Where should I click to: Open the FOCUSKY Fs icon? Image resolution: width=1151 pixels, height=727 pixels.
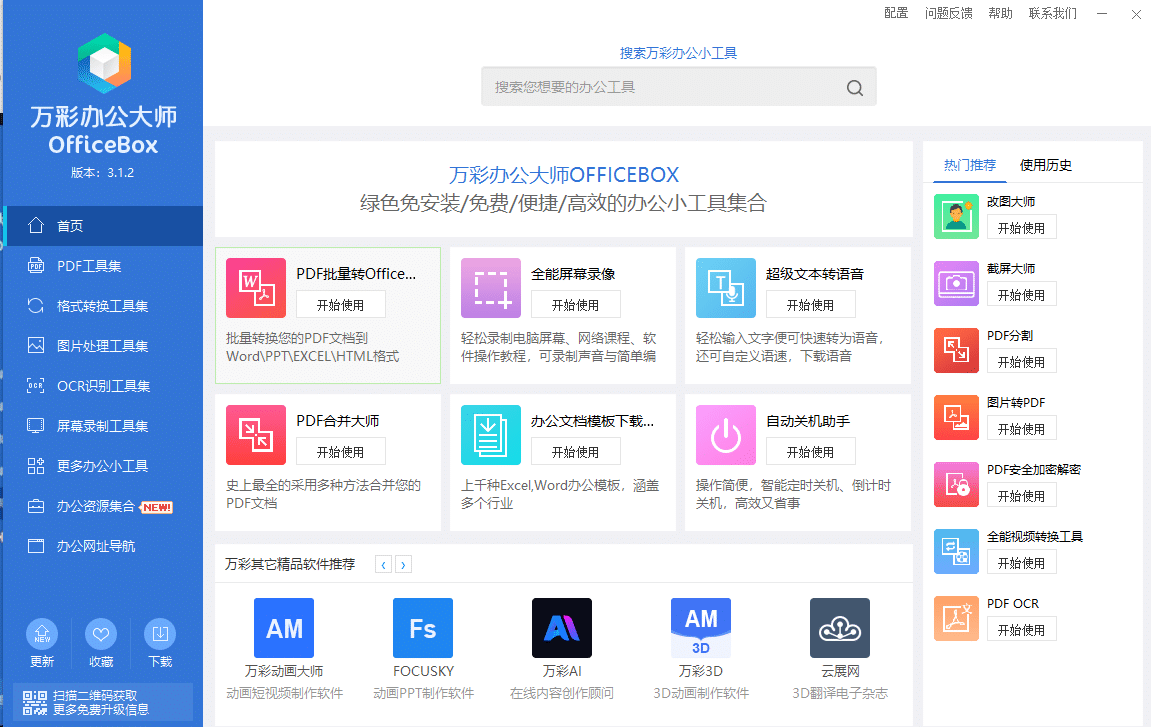[x=423, y=628]
